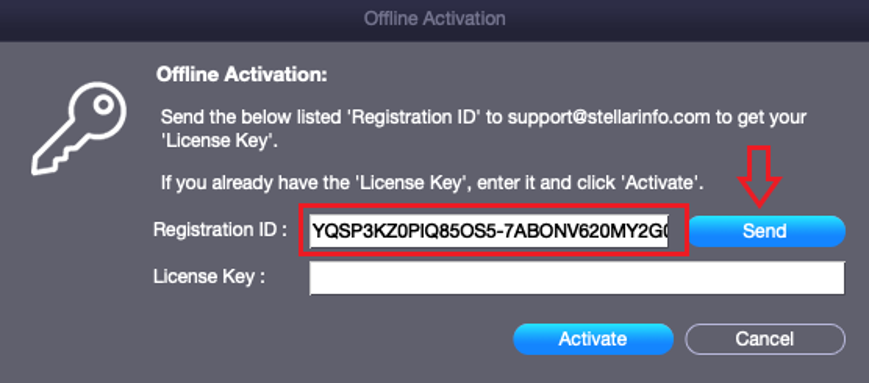Click the red downward arrow above Send
Image resolution: width=870 pixels, height=383 pixels.
[x=760, y=177]
